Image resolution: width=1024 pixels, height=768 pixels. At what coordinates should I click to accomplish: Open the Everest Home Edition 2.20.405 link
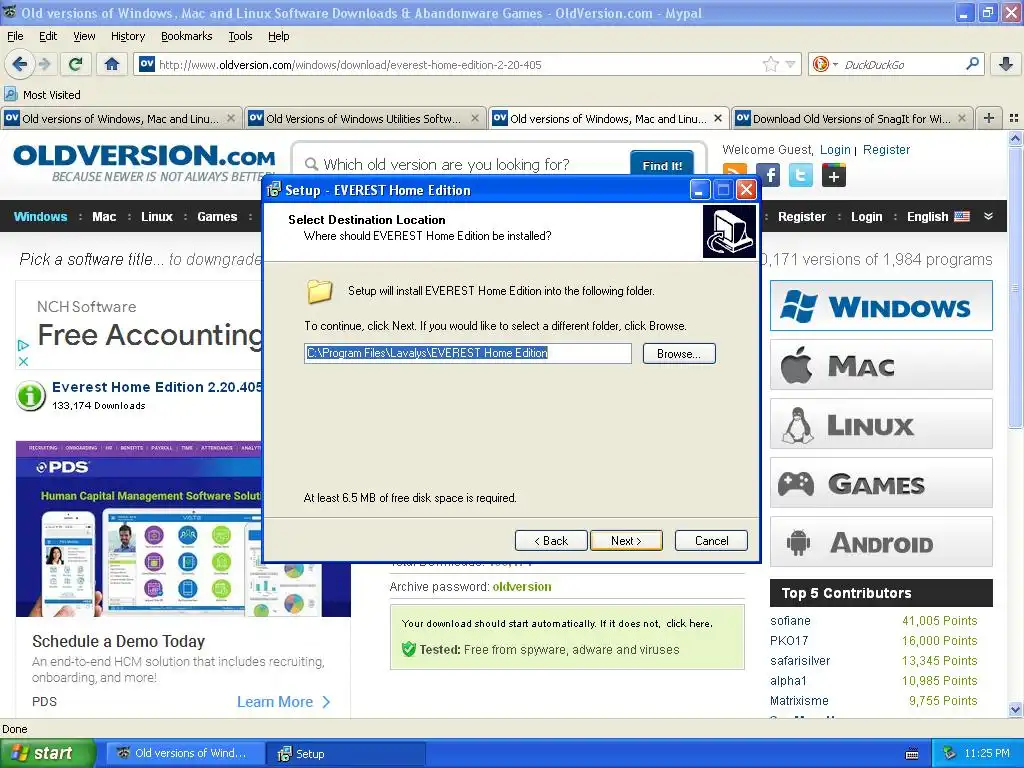(157, 387)
